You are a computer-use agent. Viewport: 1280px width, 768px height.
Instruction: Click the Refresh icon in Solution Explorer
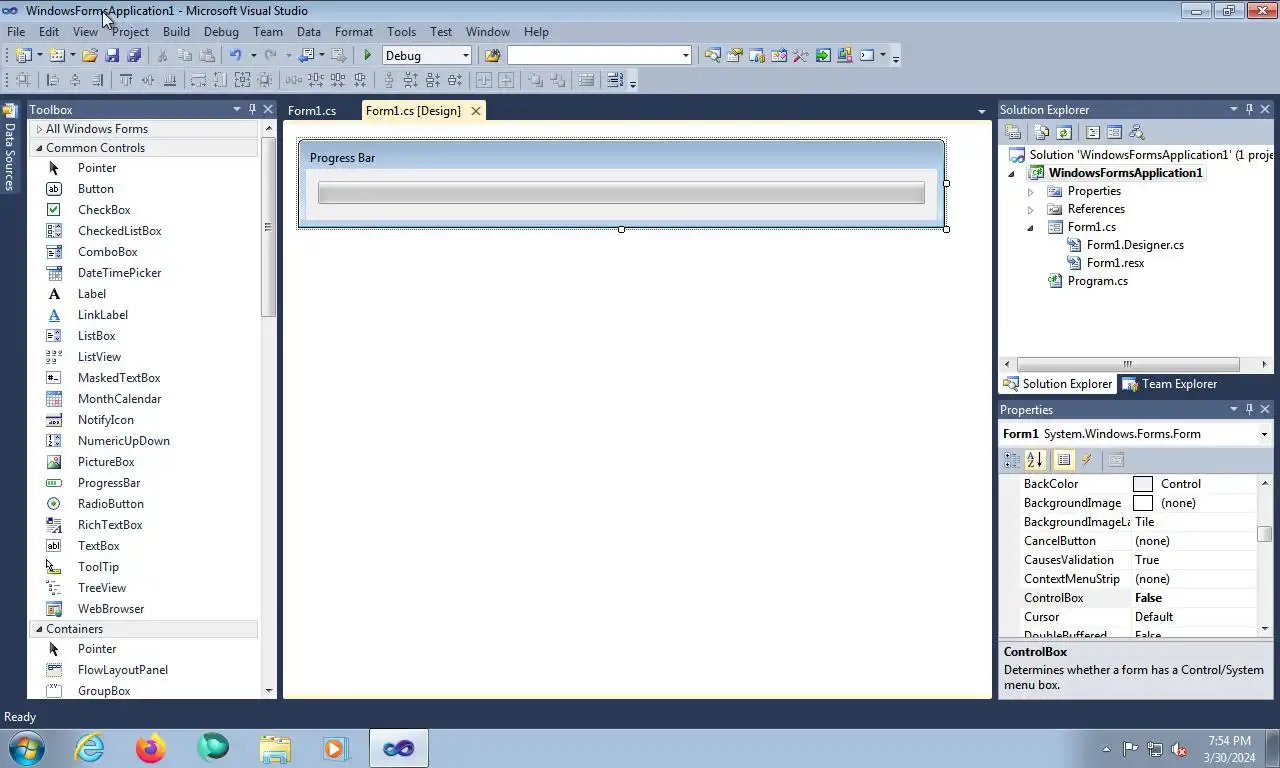click(1064, 132)
